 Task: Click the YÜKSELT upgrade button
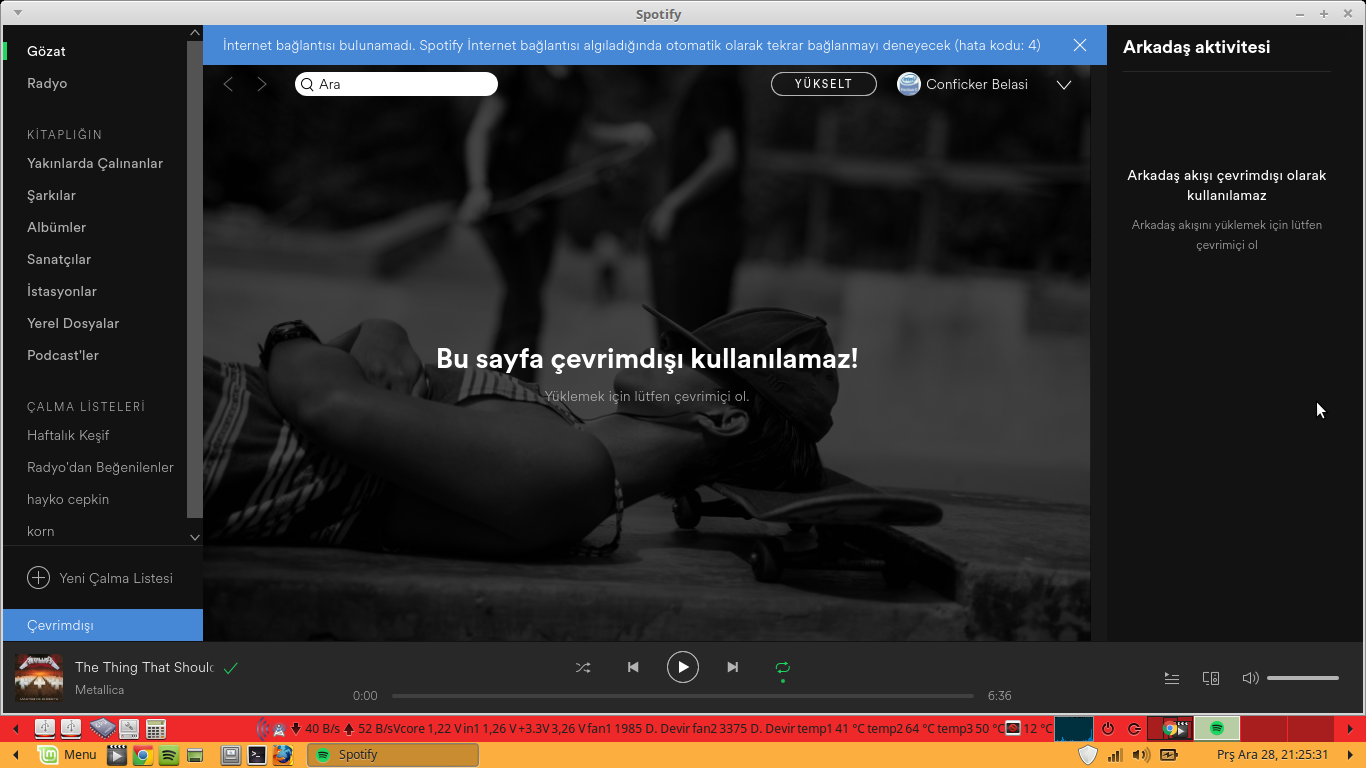point(824,84)
